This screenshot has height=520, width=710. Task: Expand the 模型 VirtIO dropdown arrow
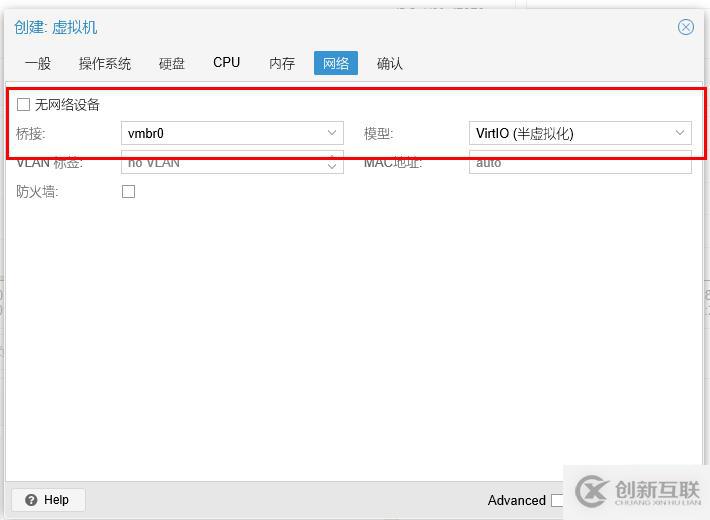click(x=680, y=133)
